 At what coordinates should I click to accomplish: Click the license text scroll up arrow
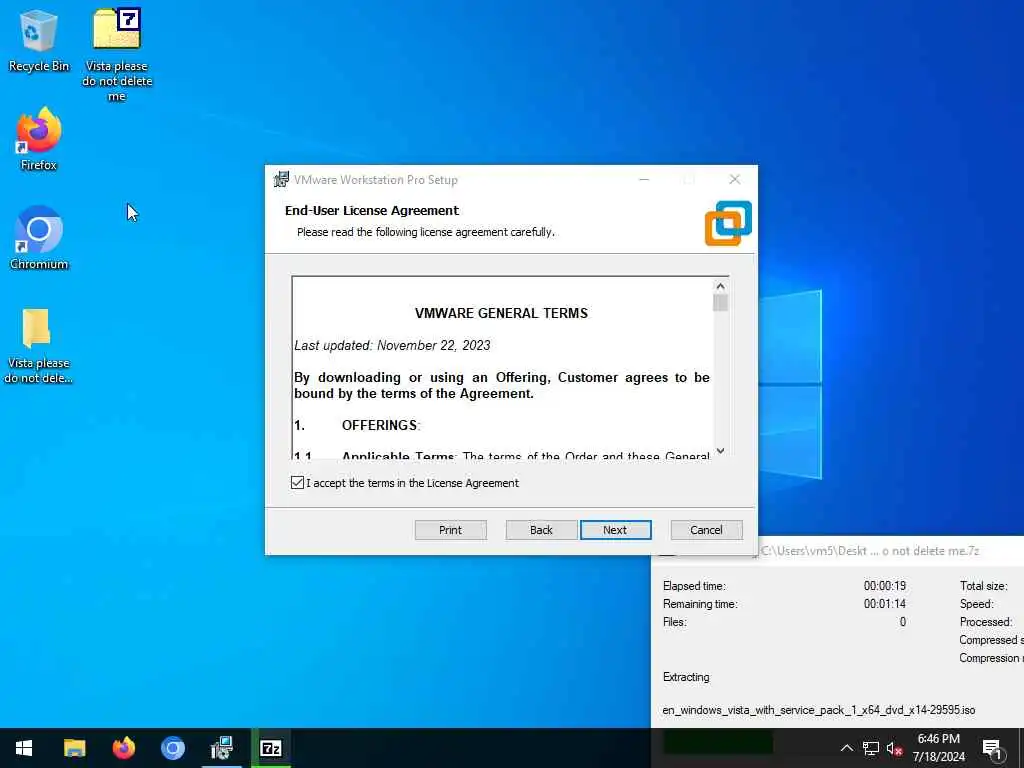coord(720,286)
